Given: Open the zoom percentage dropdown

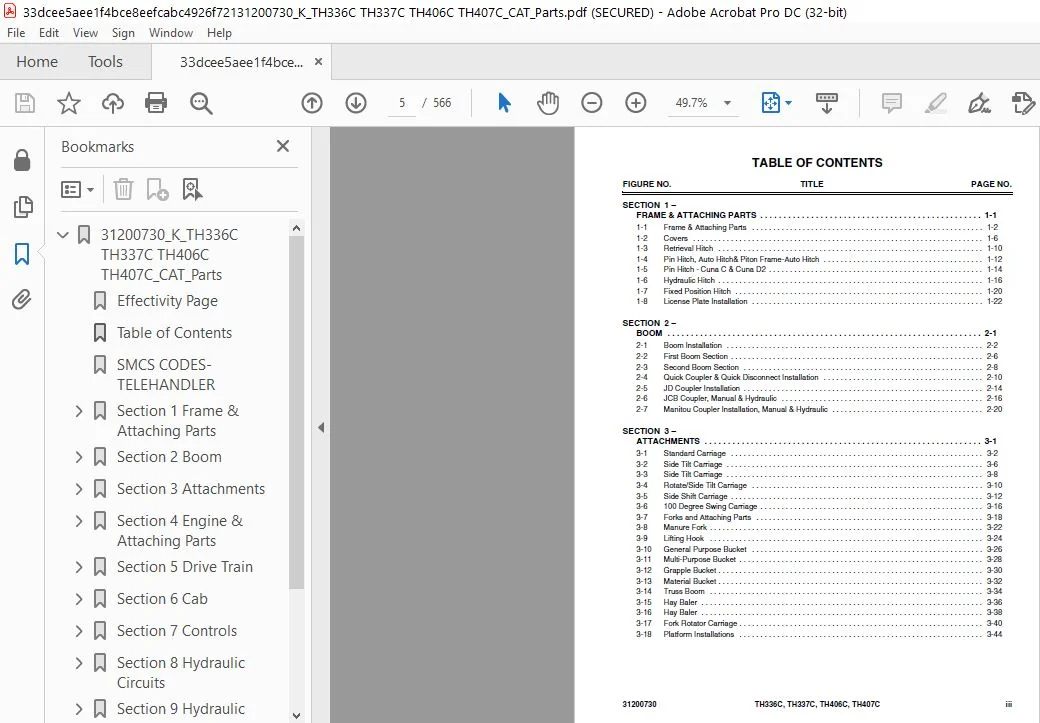Looking at the screenshot, I should tap(728, 103).
